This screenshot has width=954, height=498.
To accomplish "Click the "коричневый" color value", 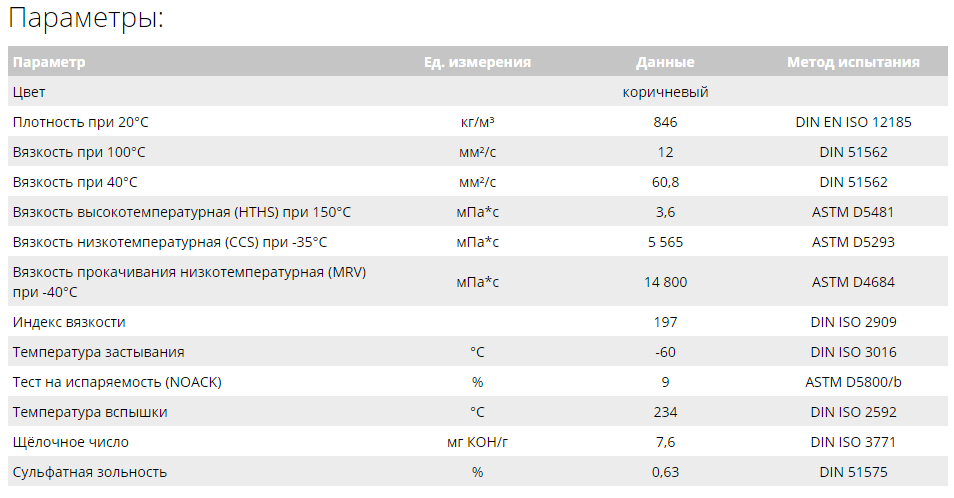I will [665, 92].
